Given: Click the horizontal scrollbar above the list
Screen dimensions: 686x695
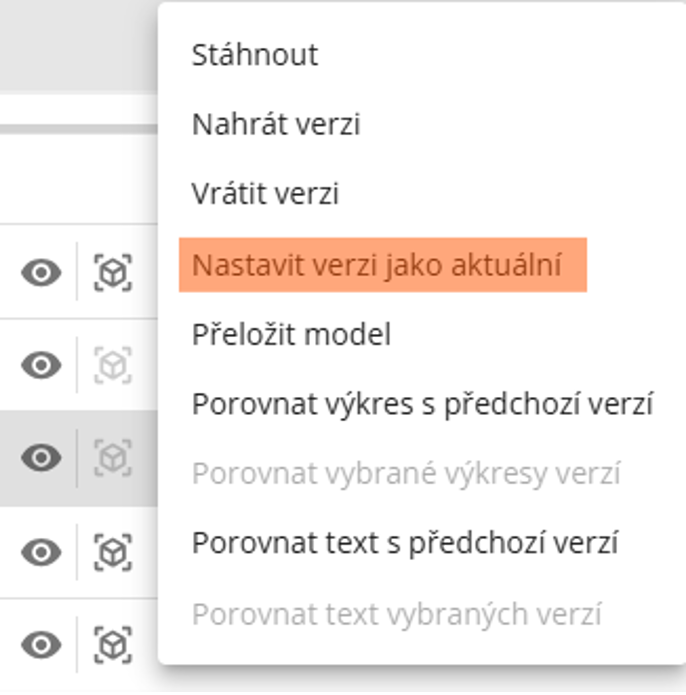Looking at the screenshot, I should click(x=78, y=129).
